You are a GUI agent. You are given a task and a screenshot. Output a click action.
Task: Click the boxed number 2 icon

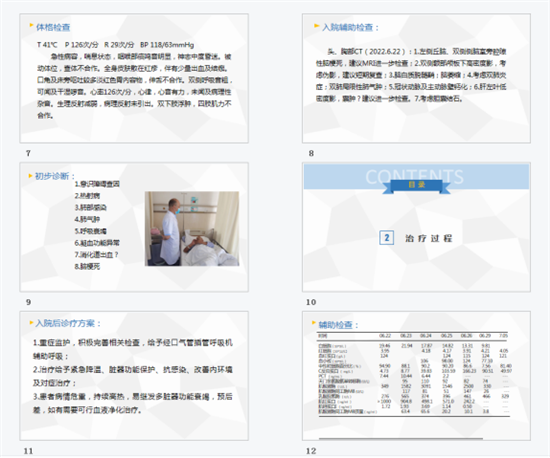pos(387,238)
